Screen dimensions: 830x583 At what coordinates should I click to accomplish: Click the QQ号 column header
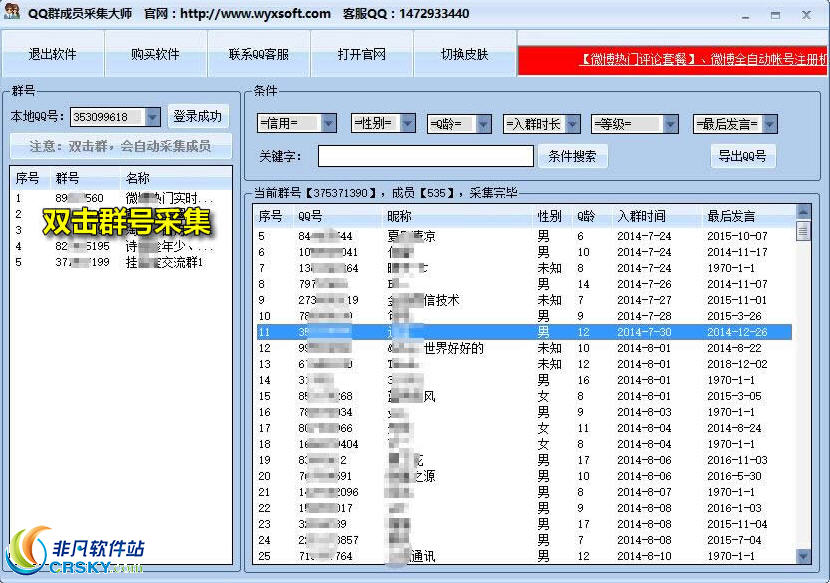click(337, 216)
